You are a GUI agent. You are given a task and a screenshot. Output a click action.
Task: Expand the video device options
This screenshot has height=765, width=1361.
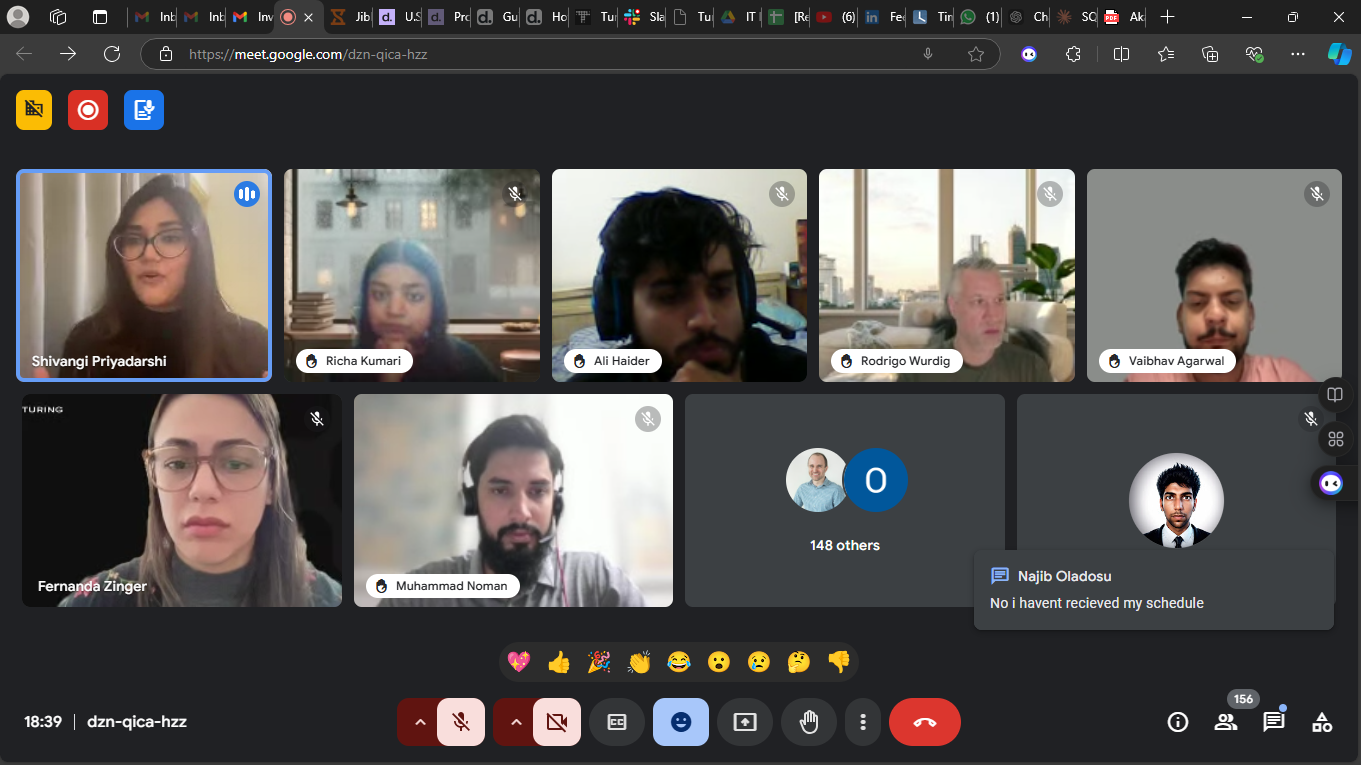click(x=515, y=721)
